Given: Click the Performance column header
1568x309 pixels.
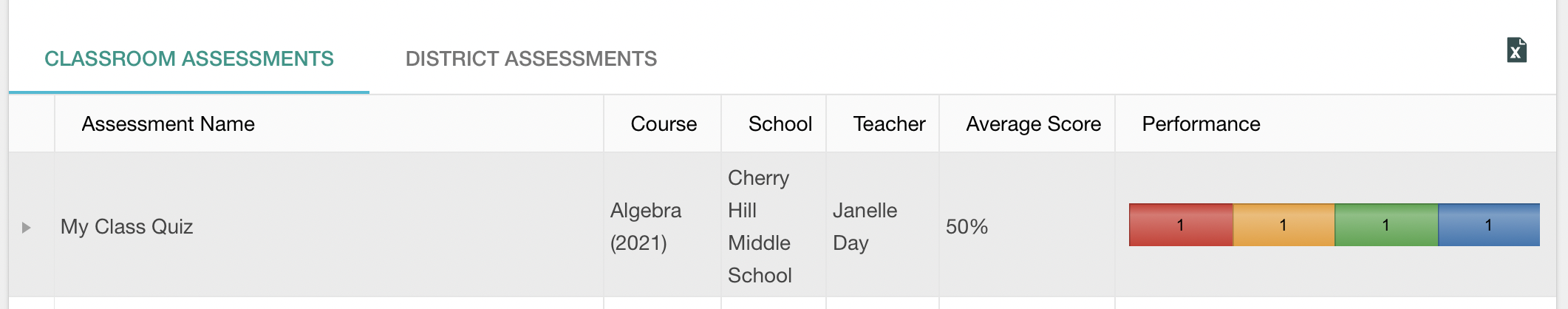Looking at the screenshot, I should [x=1201, y=123].
